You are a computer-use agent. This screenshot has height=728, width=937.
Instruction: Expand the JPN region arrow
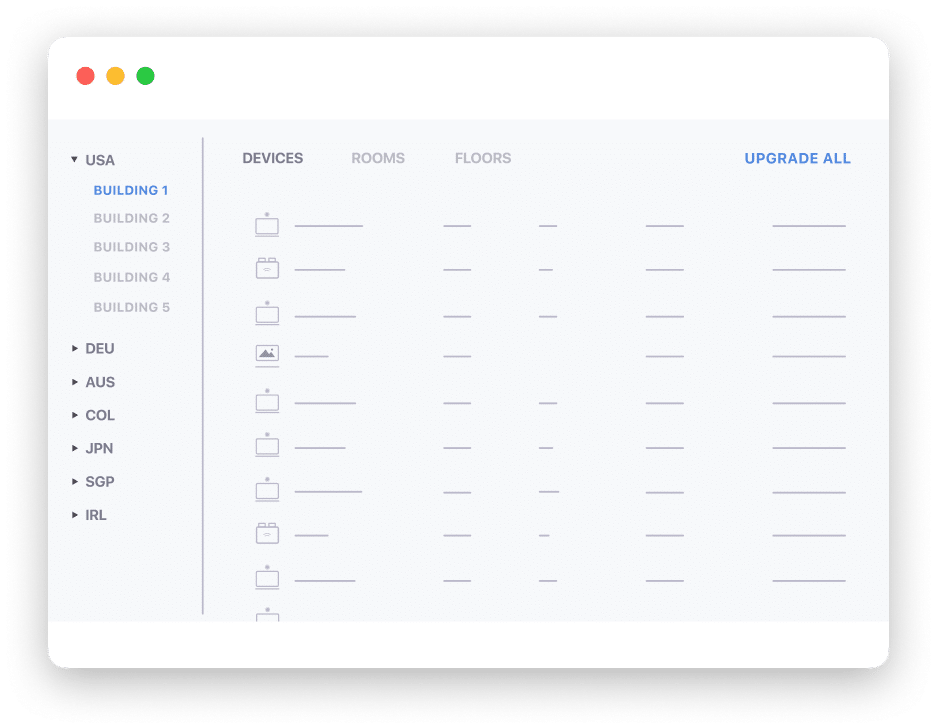[74, 448]
